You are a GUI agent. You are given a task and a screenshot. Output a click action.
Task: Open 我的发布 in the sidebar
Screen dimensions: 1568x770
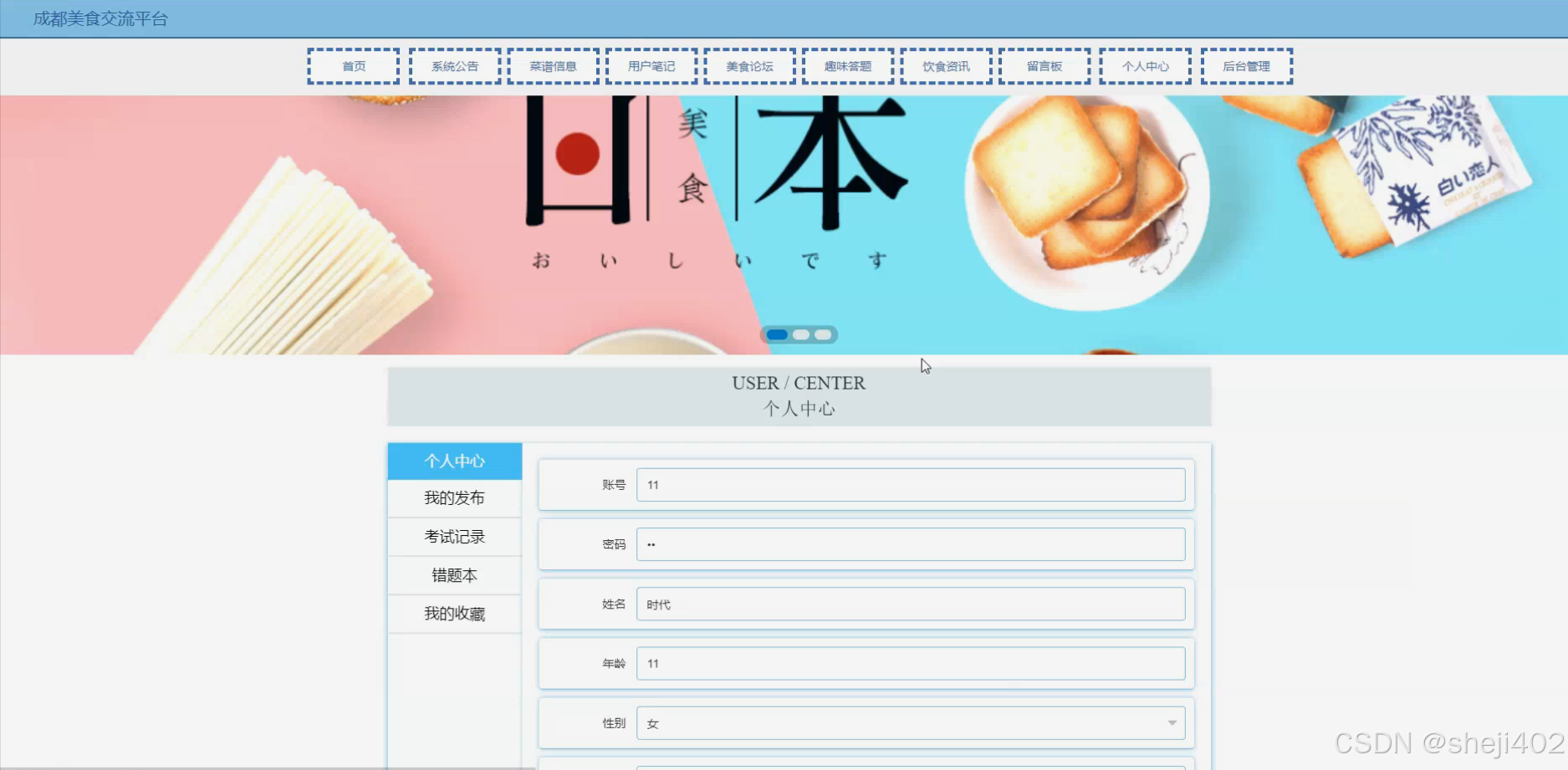(x=455, y=498)
